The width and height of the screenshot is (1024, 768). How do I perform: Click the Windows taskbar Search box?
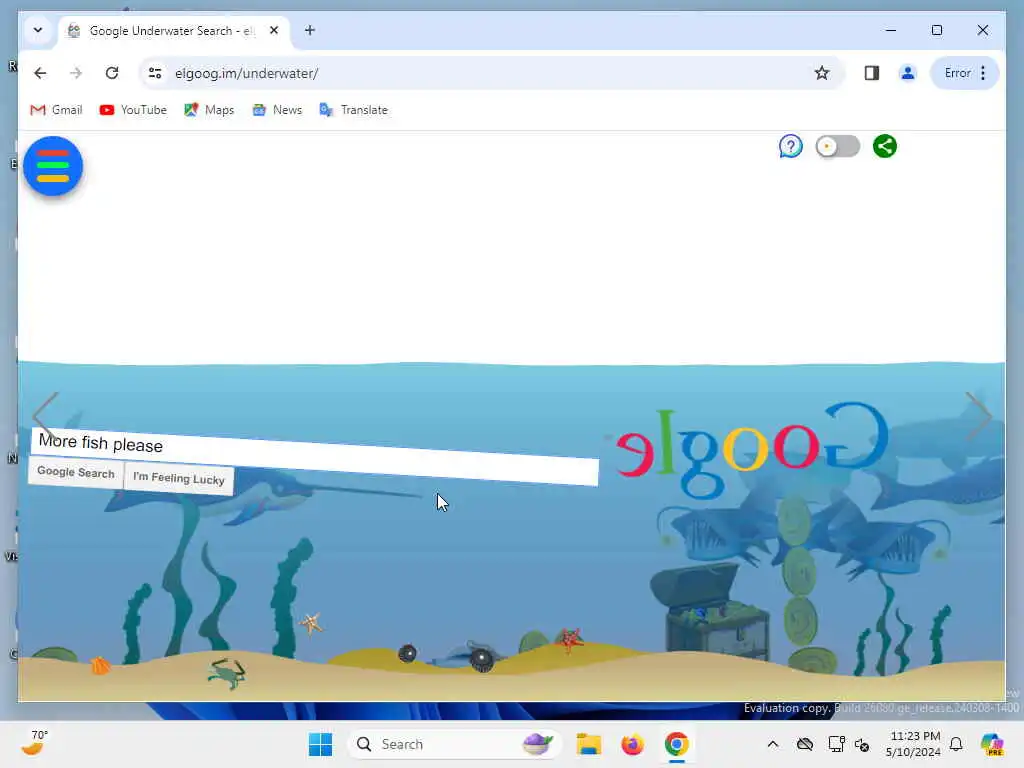pos(453,744)
